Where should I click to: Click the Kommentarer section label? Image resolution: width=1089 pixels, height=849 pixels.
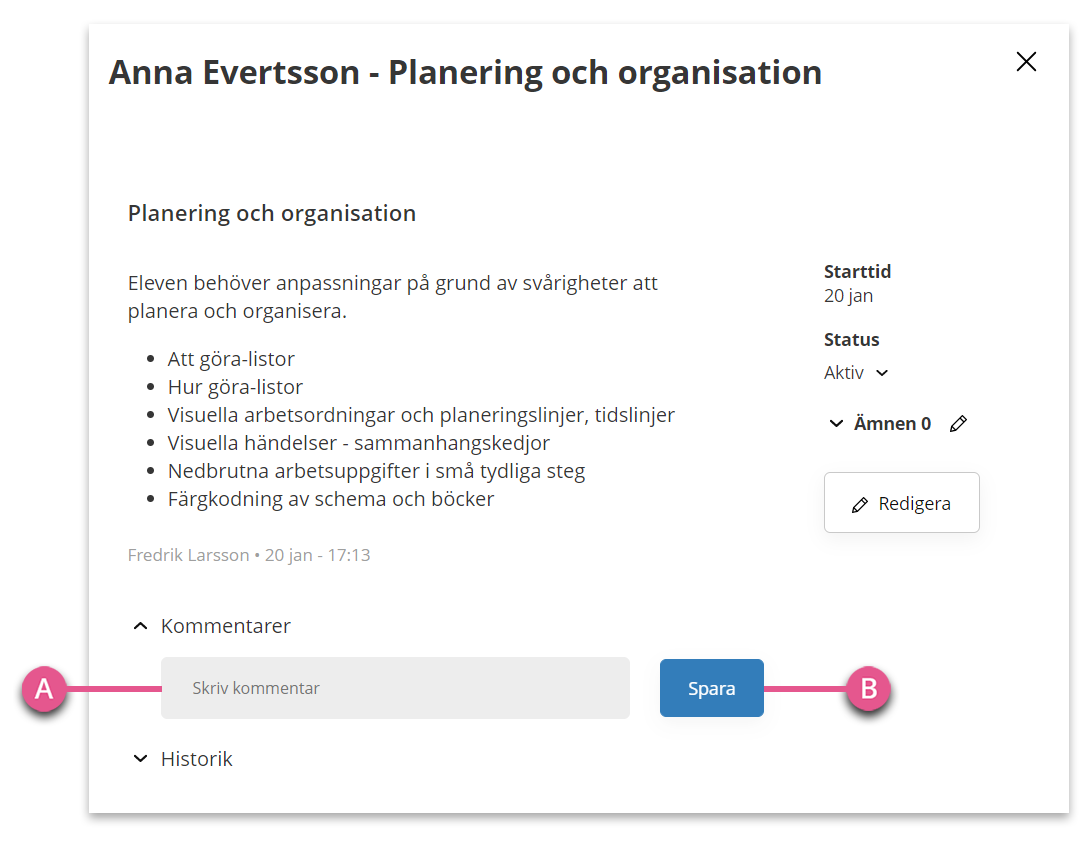(226, 626)
